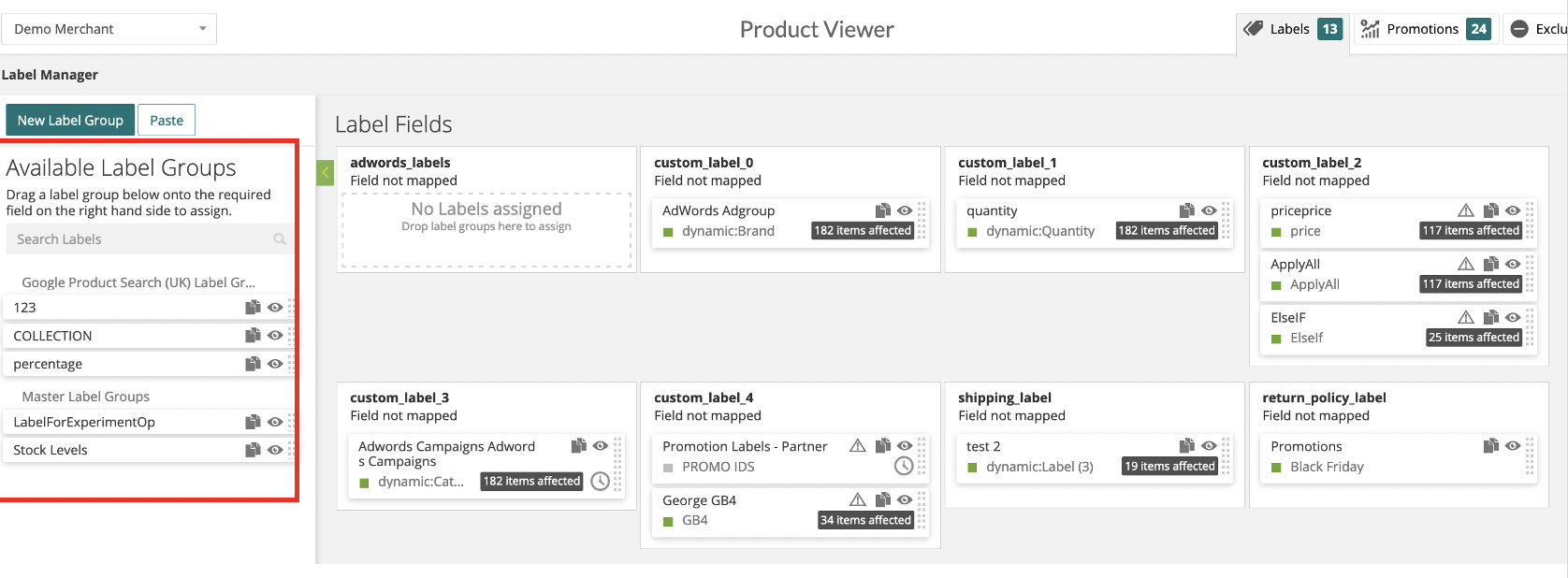This screenshot has width=1568, height=578.
Task: Toggle the eye icon on AdWords Adgroup
Action: point(905,210)
